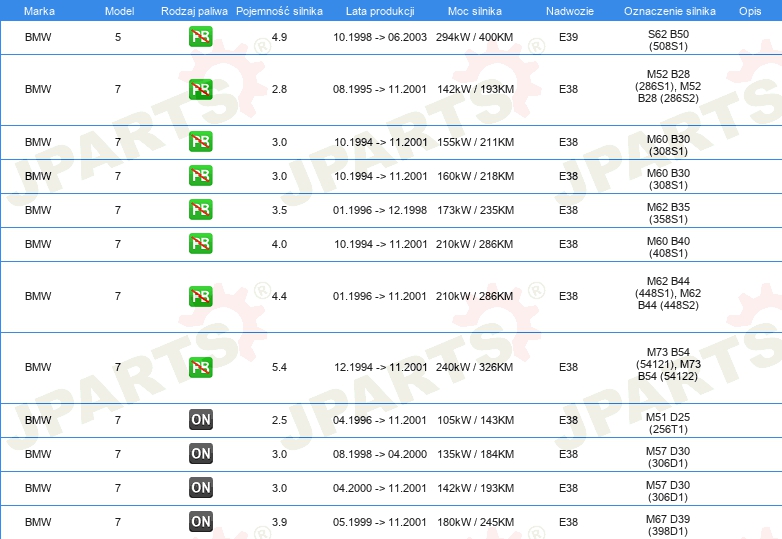Click the date range 04.2000 -> 11.2001
The height and width of the screenshot is (539, 782).
(x=380, y=488)
